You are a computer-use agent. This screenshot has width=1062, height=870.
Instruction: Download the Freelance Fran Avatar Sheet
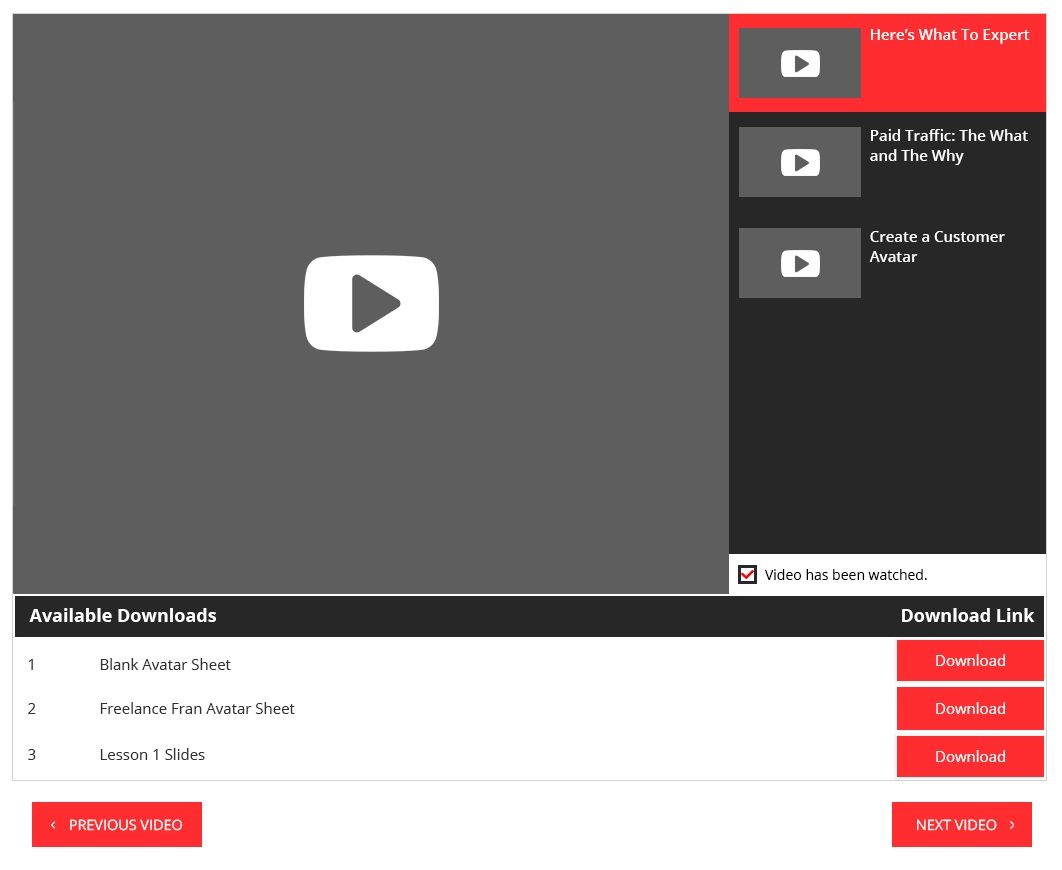coord(969,708)
